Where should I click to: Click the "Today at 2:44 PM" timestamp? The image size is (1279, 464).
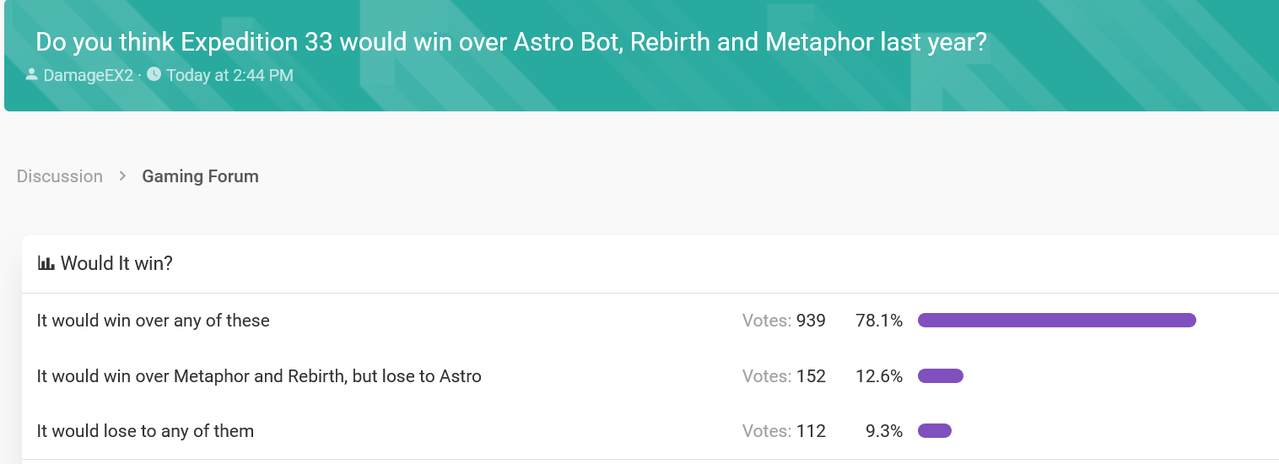pyautogui.click(x=229, y=75)
